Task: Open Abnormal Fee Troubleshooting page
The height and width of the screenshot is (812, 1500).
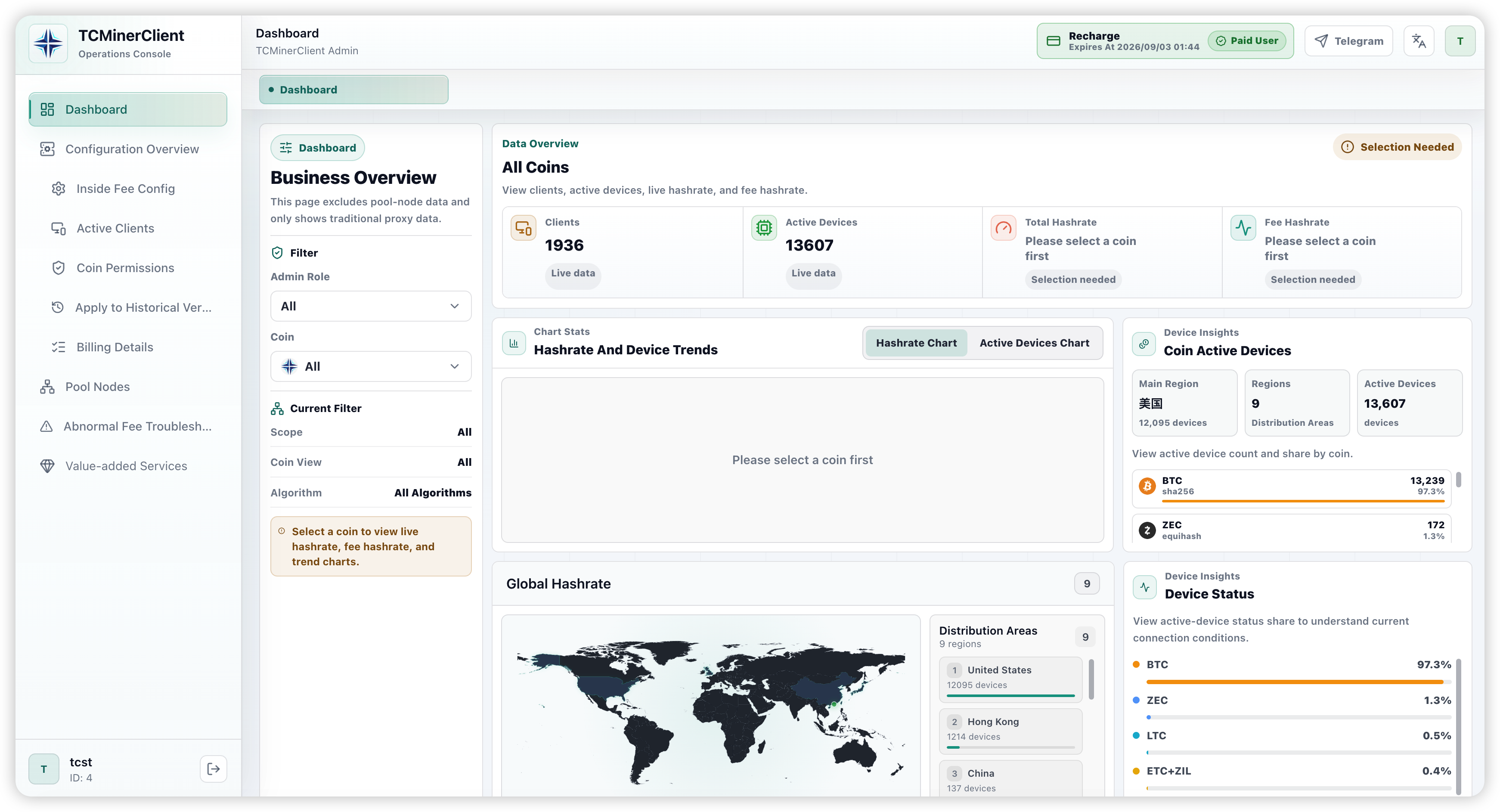Action: pyautogui.click(x=128, y=426)
